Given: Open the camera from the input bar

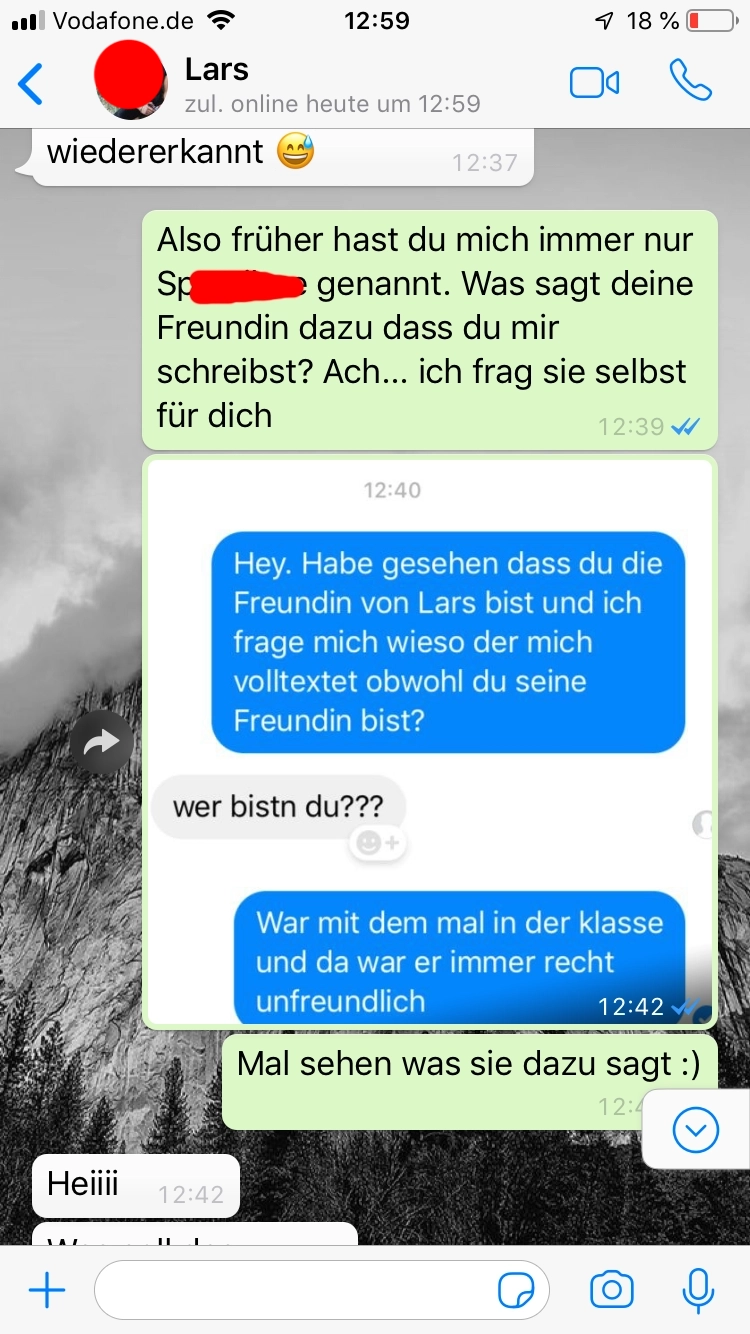Looking at the screenshot, I should [611, 1290].
